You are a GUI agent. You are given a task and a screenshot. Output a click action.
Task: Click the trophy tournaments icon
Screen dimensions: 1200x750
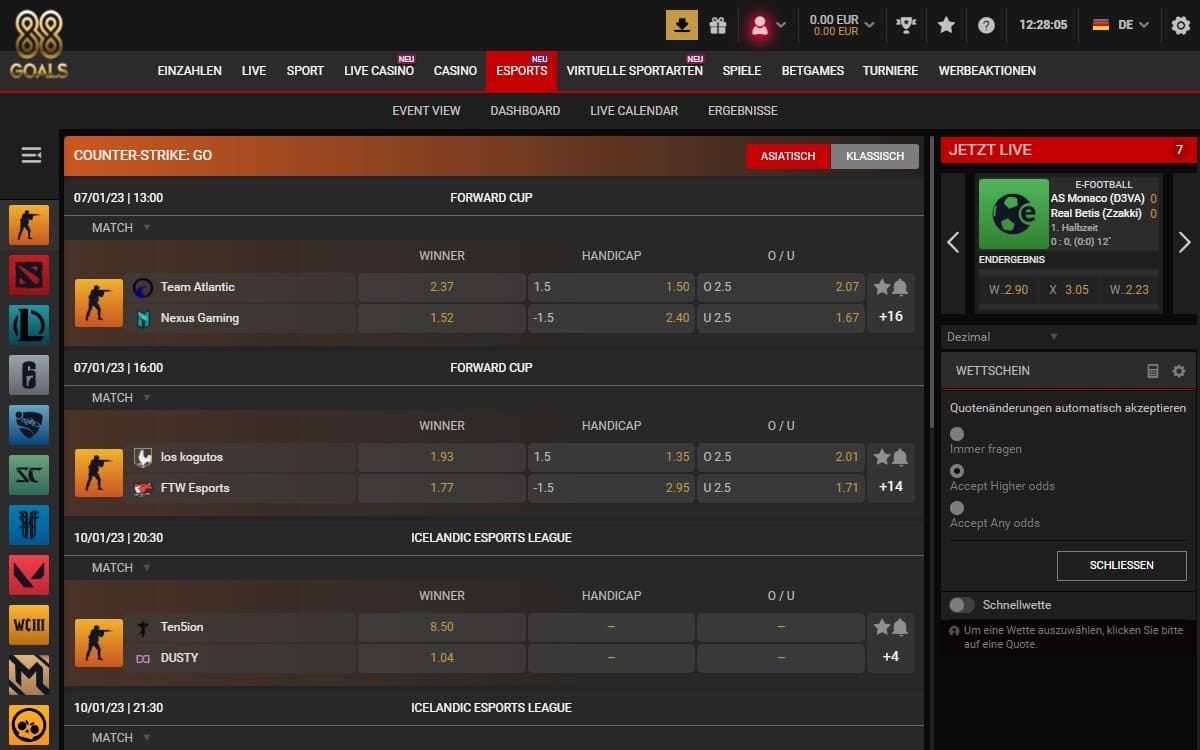tap(907, 25)
